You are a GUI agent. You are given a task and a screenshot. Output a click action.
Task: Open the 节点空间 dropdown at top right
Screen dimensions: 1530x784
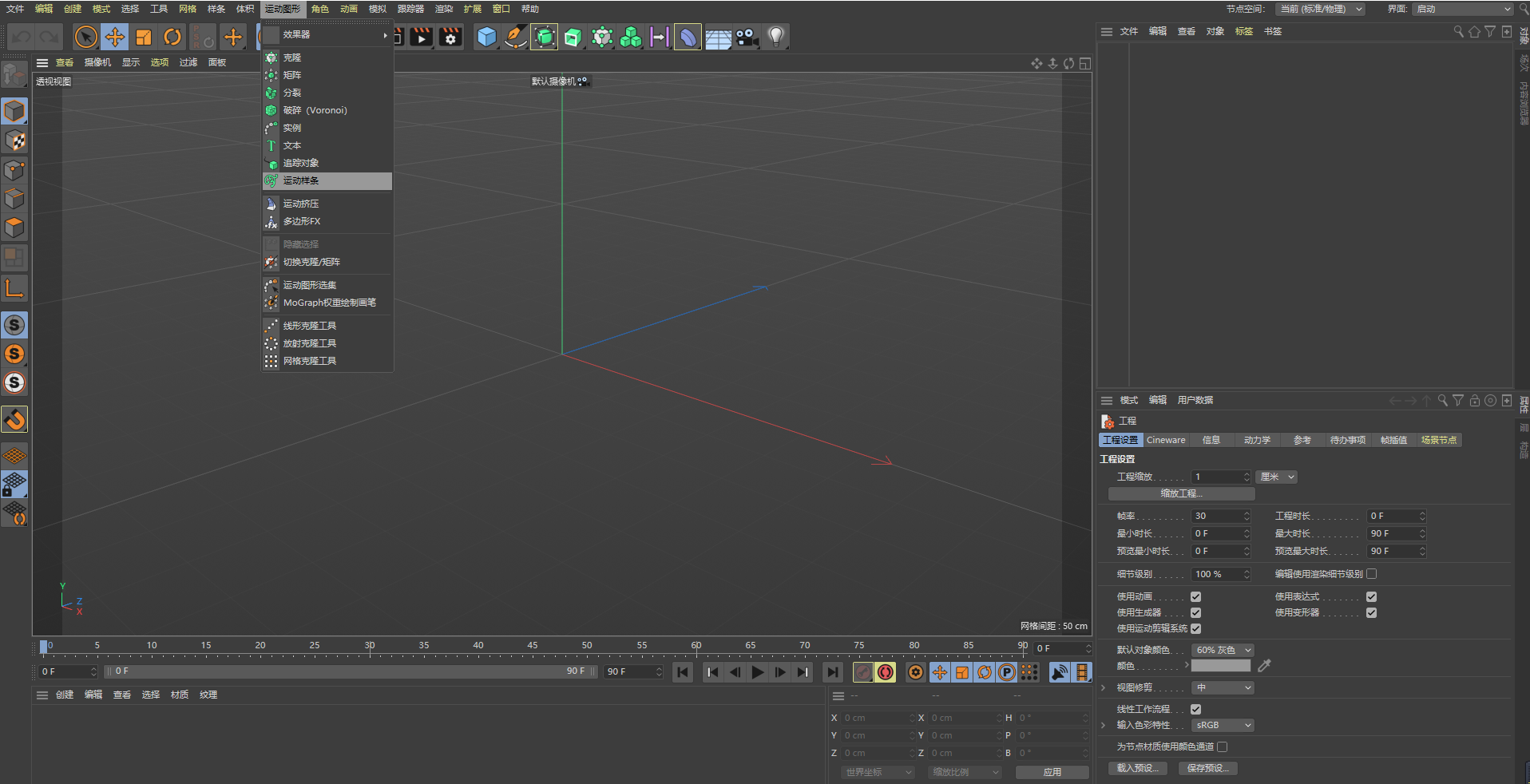point(1319,9)
